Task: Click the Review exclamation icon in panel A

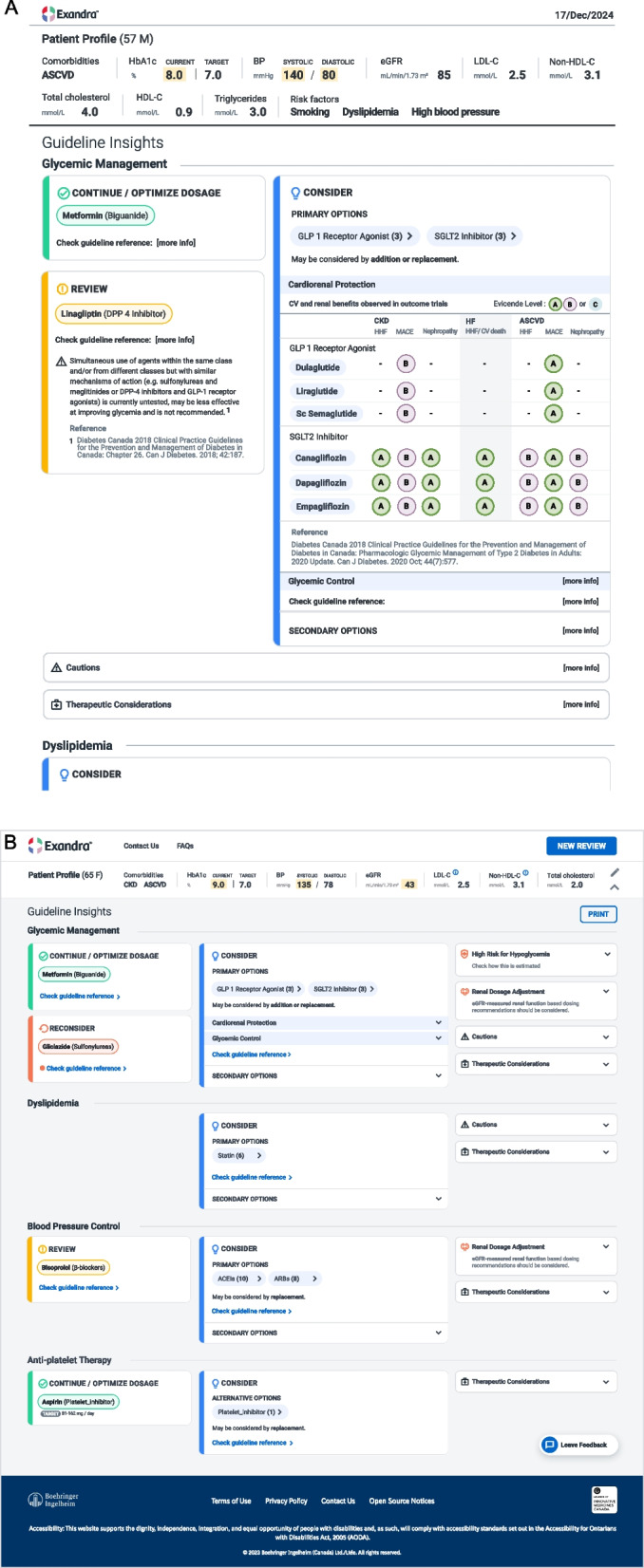Action: point(63,289)
